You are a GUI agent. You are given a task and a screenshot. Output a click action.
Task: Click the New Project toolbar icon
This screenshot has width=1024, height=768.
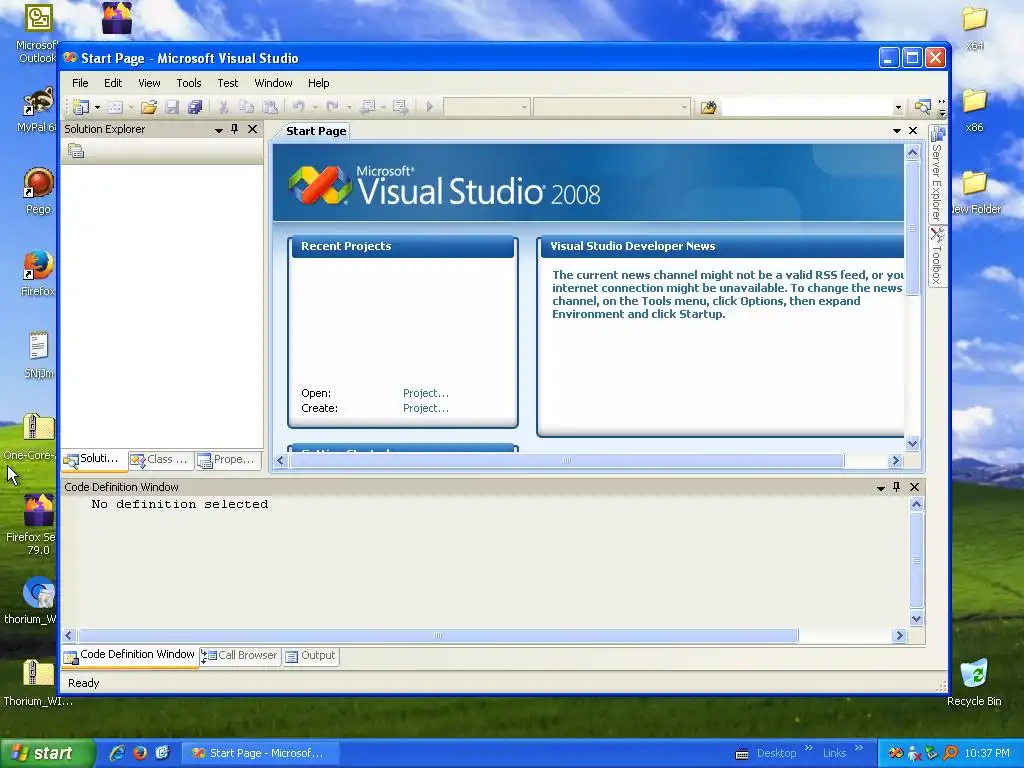(81, 107)
